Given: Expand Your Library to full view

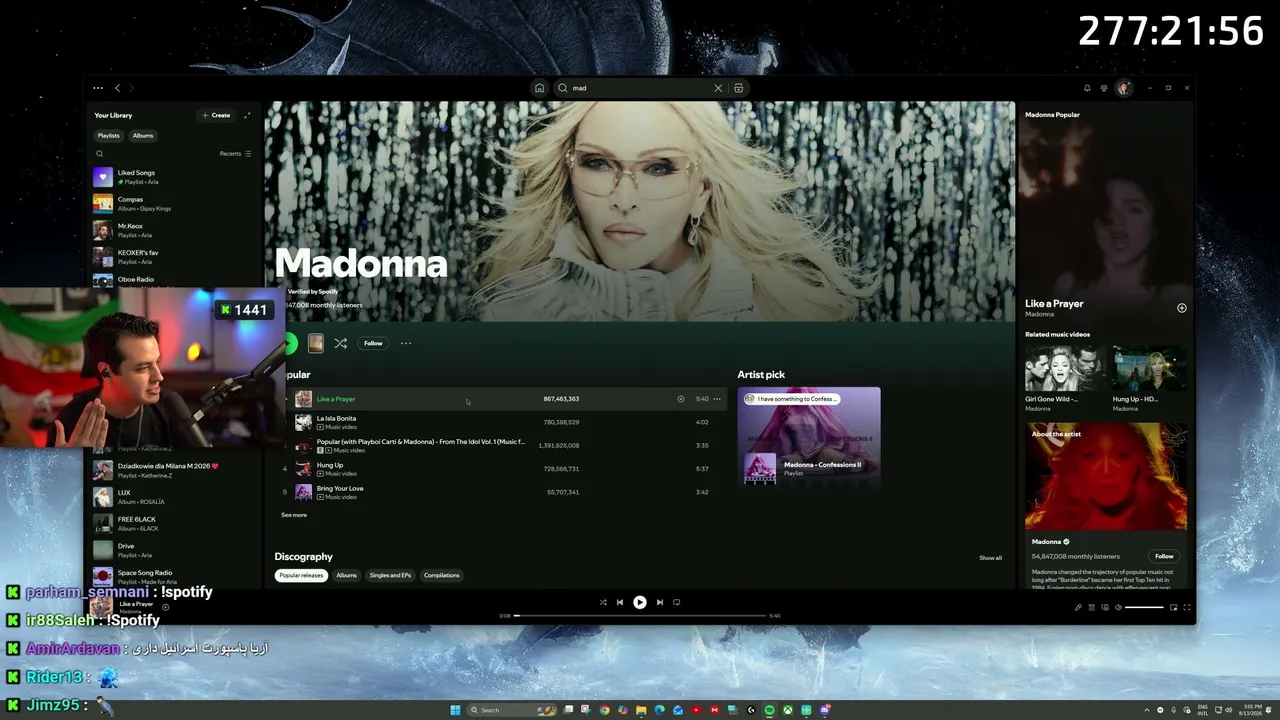Looking at the screenshot, I should (x=247, y=115).
